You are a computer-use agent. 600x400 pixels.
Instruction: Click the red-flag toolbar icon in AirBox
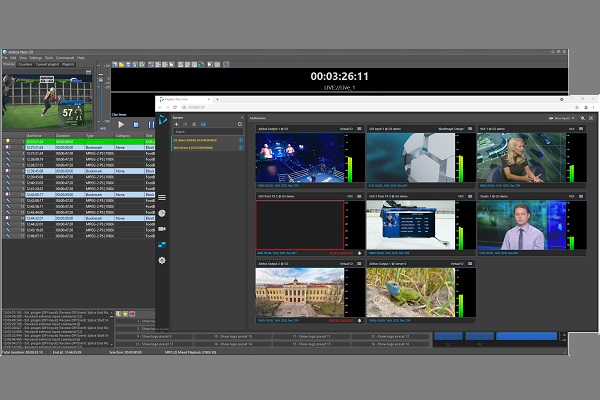210,64
